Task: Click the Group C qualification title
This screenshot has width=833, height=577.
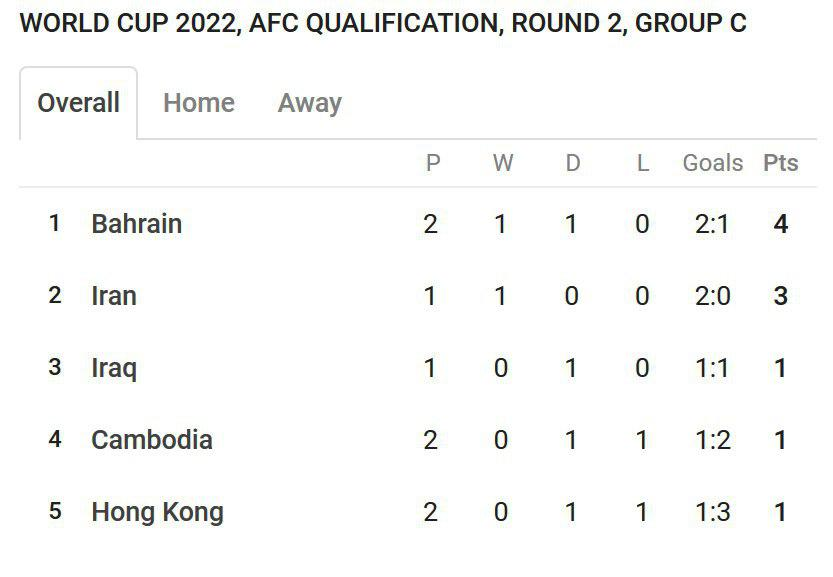Action: [x=383, y=23]
